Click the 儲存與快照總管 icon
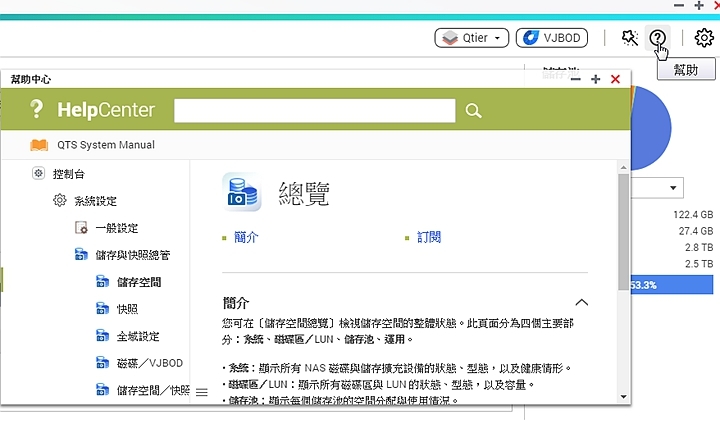Screen dimensions: 720x424 click(81, 254)
